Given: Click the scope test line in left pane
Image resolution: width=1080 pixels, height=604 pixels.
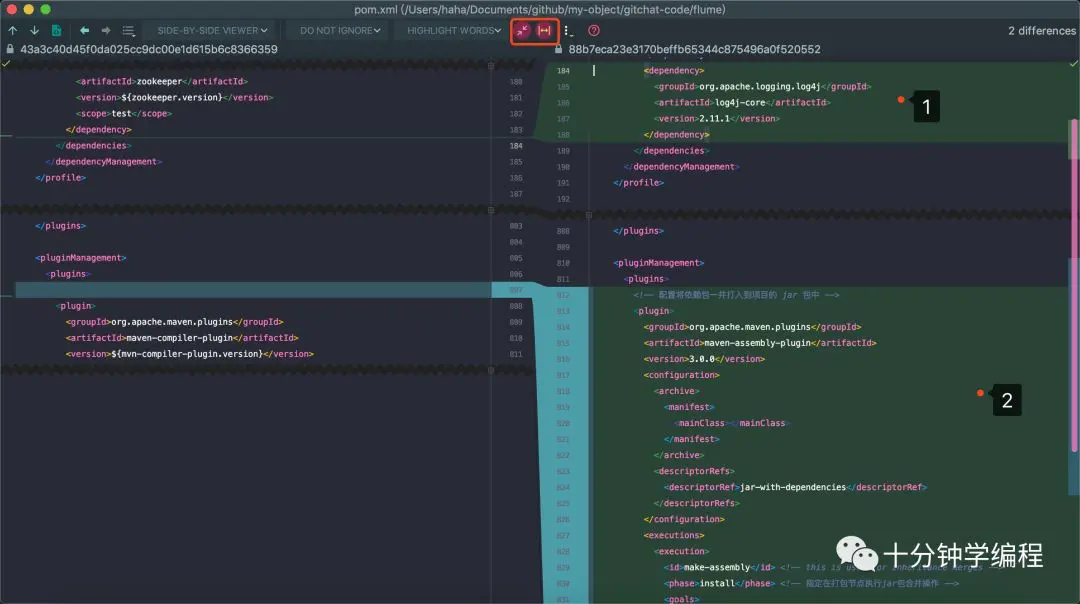Looking at the screenshot, I should coord(123,114).
